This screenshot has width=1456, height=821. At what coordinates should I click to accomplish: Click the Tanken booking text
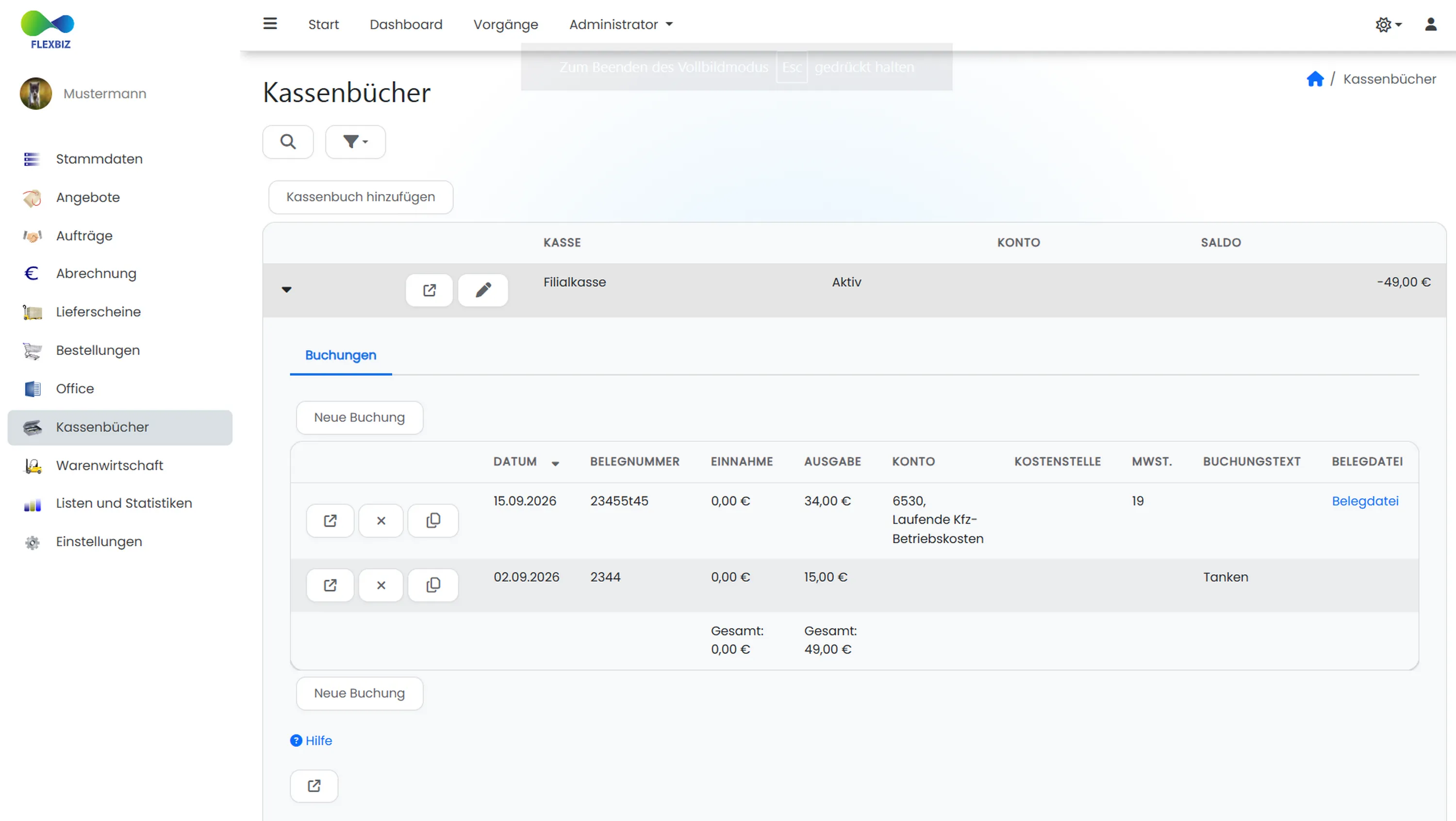[x=1225, y=577]
